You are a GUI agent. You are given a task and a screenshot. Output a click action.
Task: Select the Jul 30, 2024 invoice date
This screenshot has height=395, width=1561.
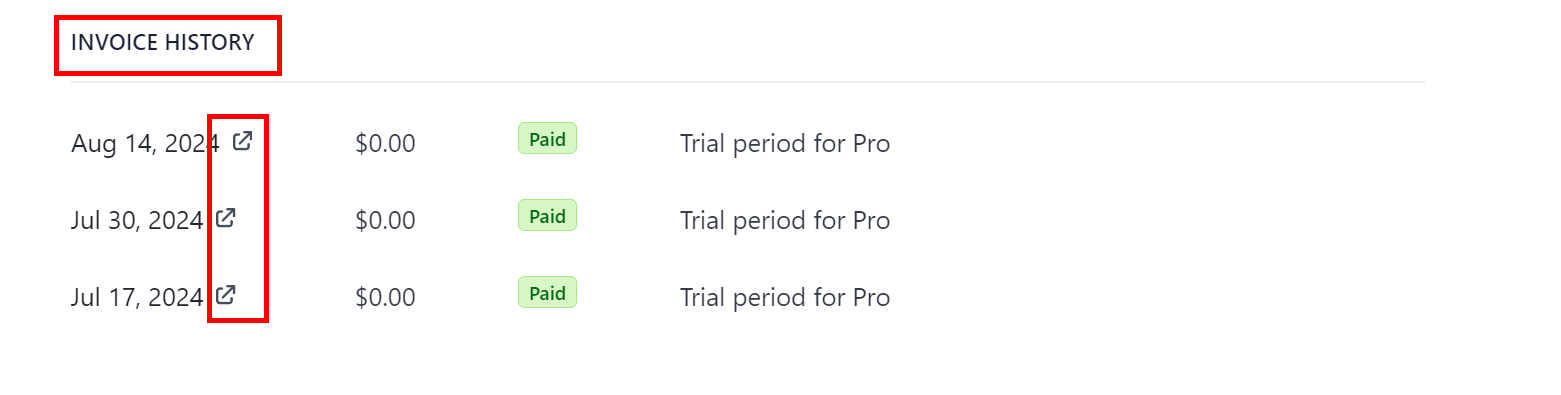coord(137,220)
